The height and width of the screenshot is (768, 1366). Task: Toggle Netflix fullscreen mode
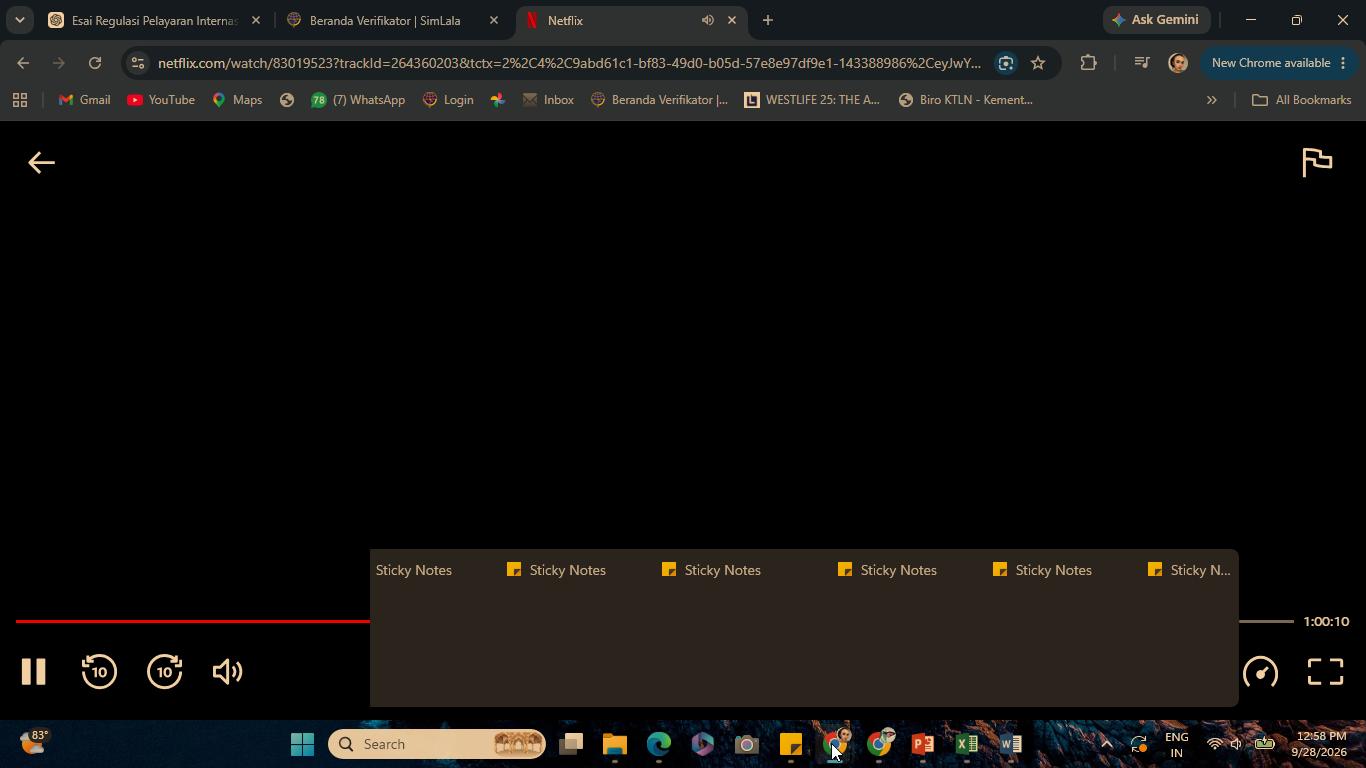click(x=1326, y=672)
